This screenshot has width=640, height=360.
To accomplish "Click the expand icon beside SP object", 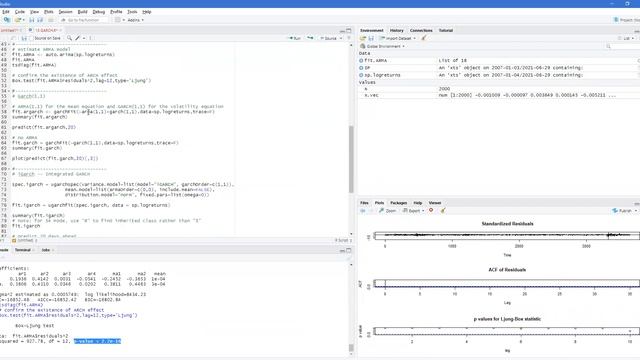I will [x=361, y=68].
